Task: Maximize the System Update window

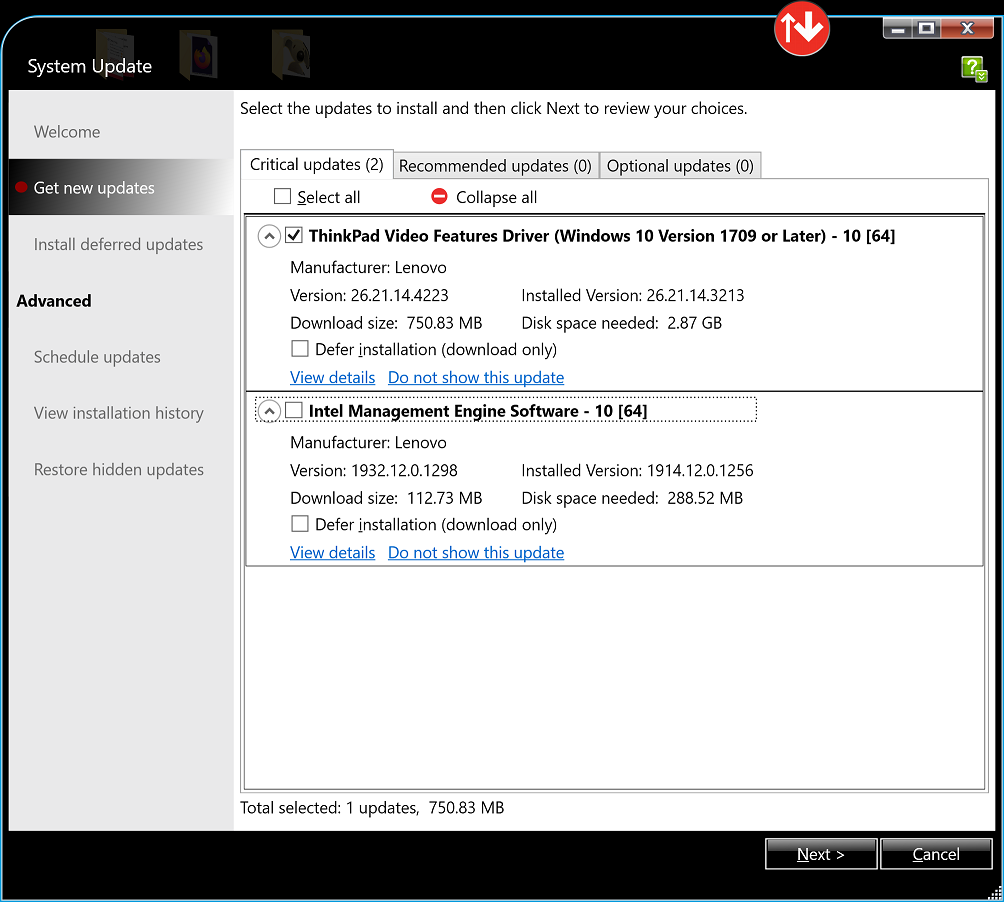Action: (926, 28)
